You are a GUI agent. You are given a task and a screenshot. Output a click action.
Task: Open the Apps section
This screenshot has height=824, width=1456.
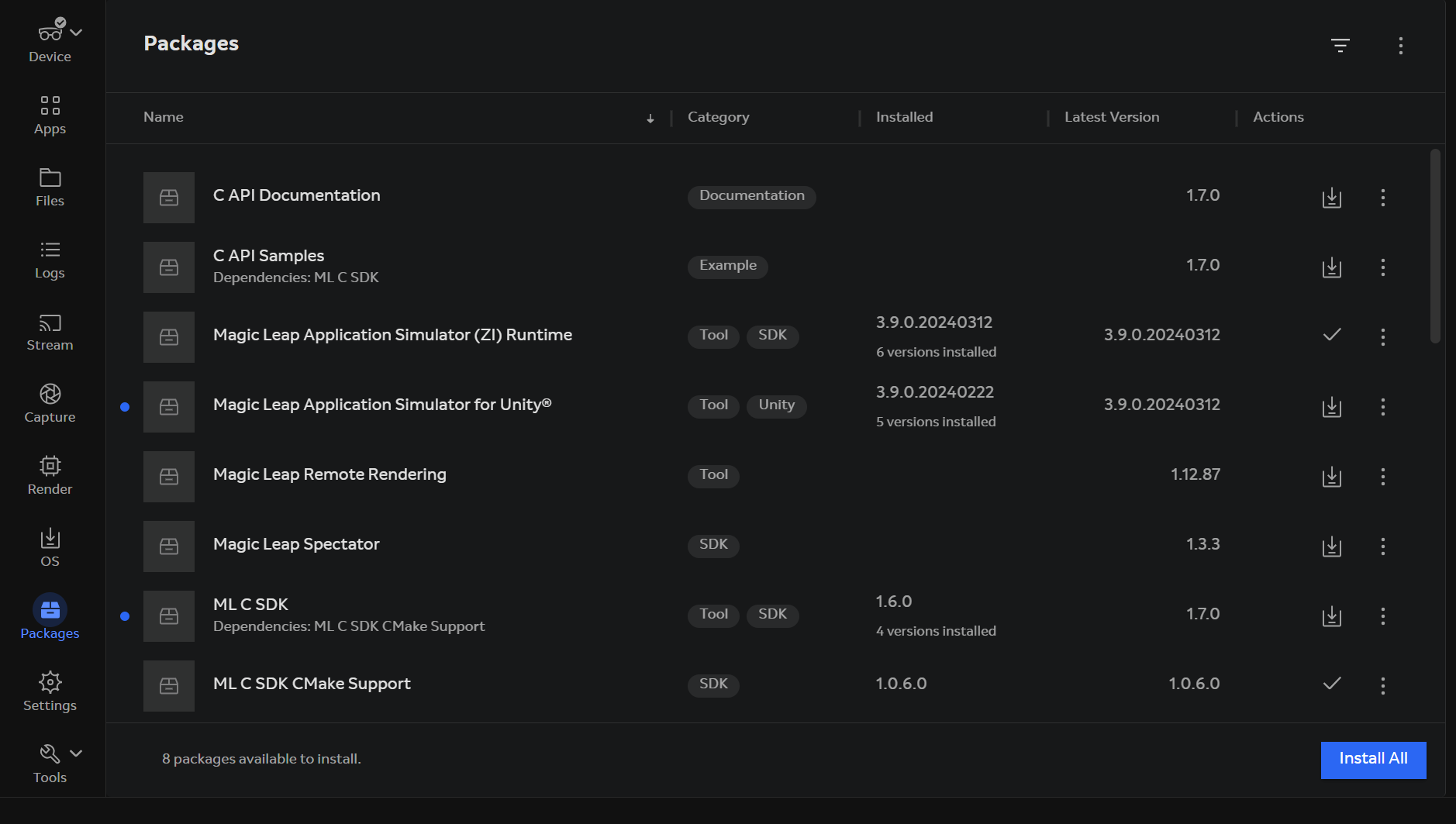coord(50,115)
